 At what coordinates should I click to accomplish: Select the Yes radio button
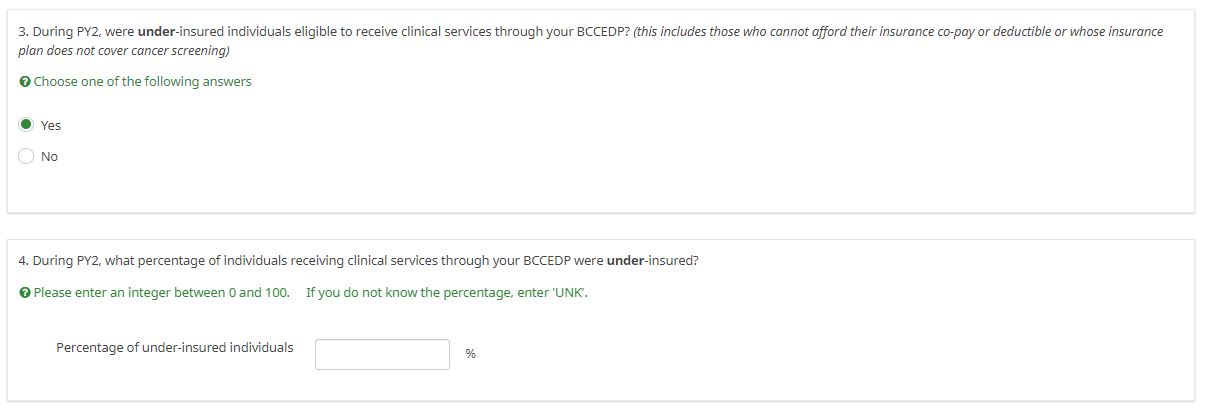tap(26, 125)
